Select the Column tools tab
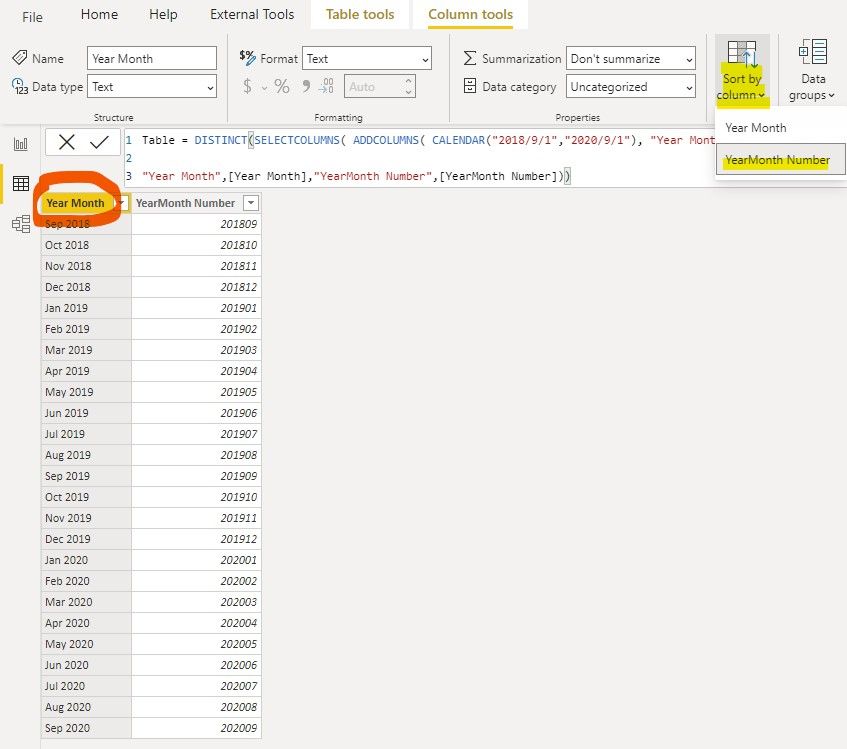Viewport: 847px width, 749px height. [470, 15]
